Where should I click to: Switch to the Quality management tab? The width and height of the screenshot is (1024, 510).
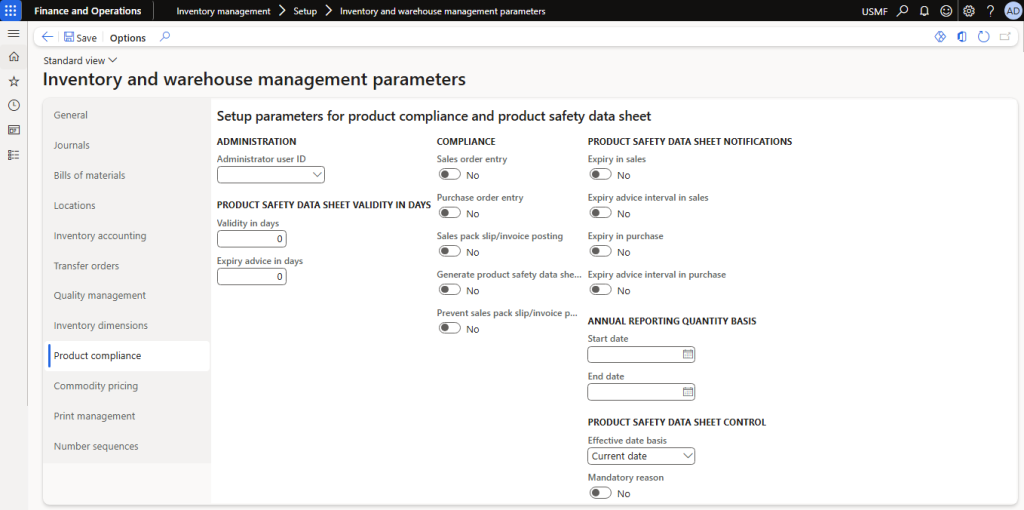pos(100,296)
